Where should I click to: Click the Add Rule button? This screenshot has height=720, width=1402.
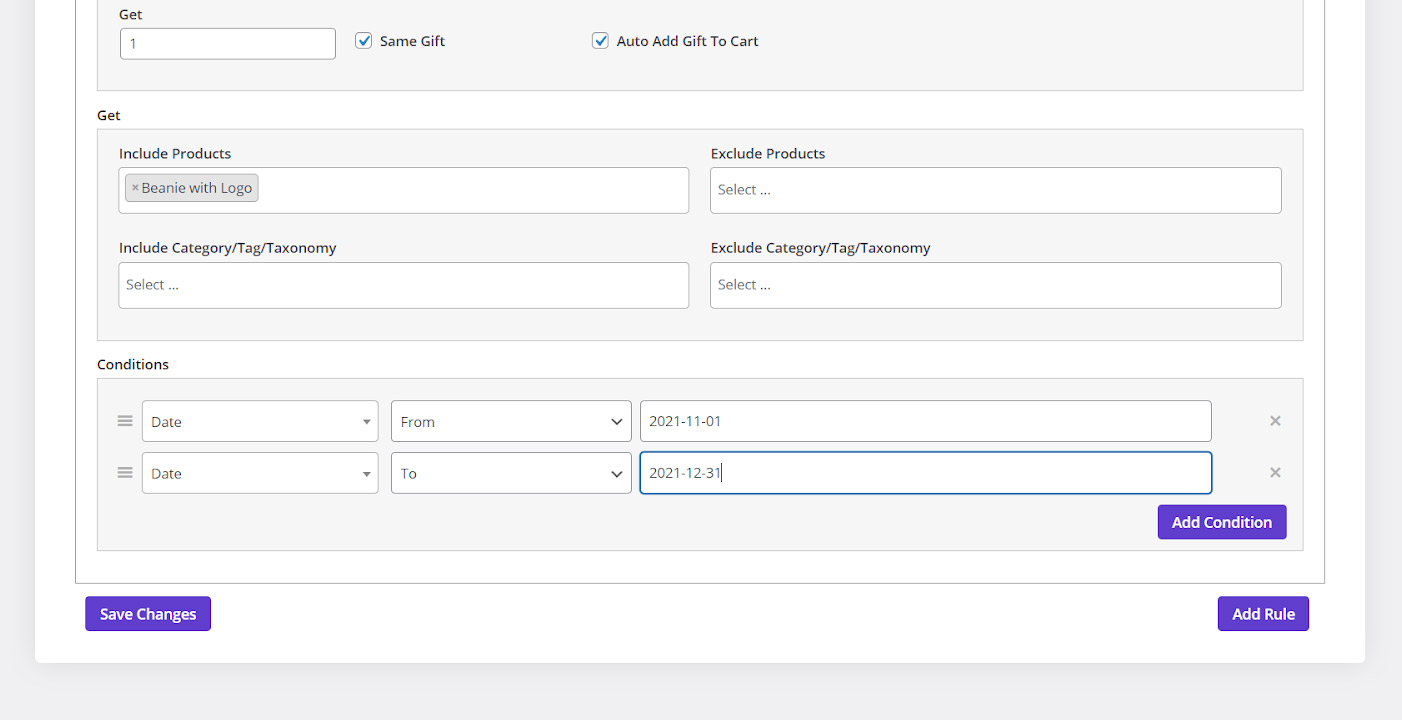pos(1263,614)
